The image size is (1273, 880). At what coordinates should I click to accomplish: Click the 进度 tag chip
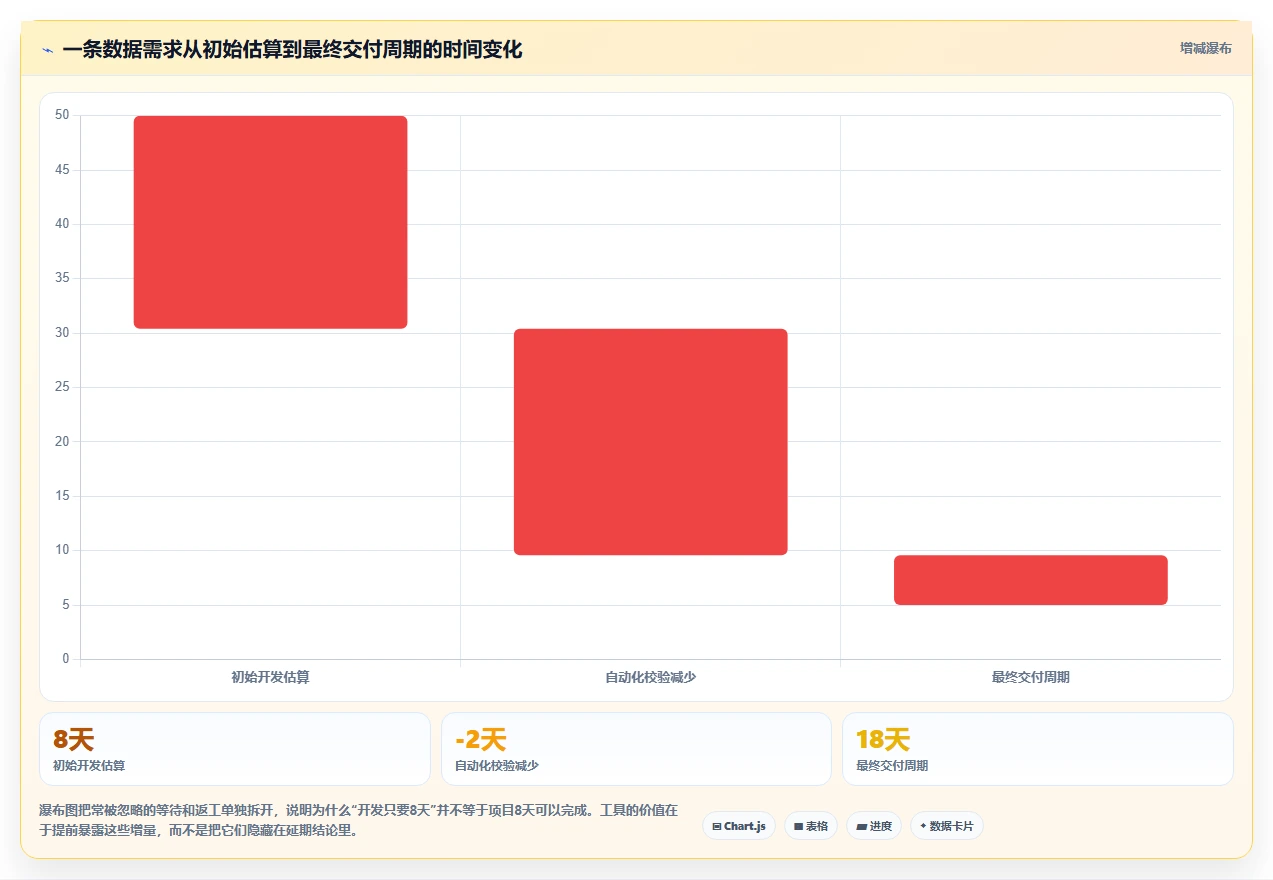874,826
